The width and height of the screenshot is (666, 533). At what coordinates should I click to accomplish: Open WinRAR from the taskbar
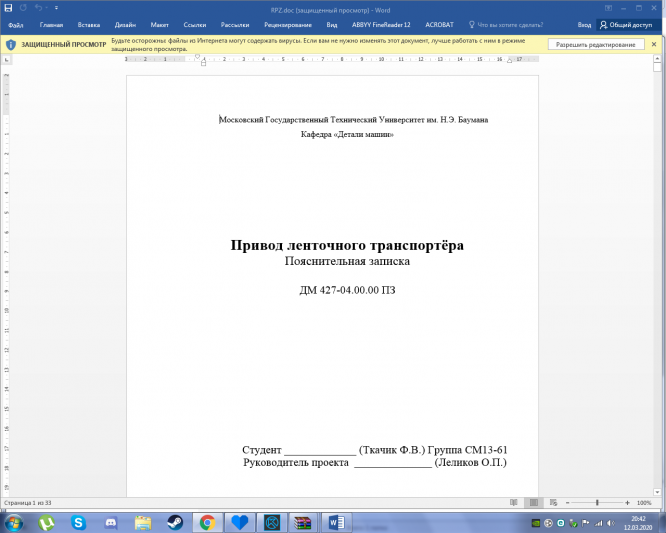pos(303,523)
